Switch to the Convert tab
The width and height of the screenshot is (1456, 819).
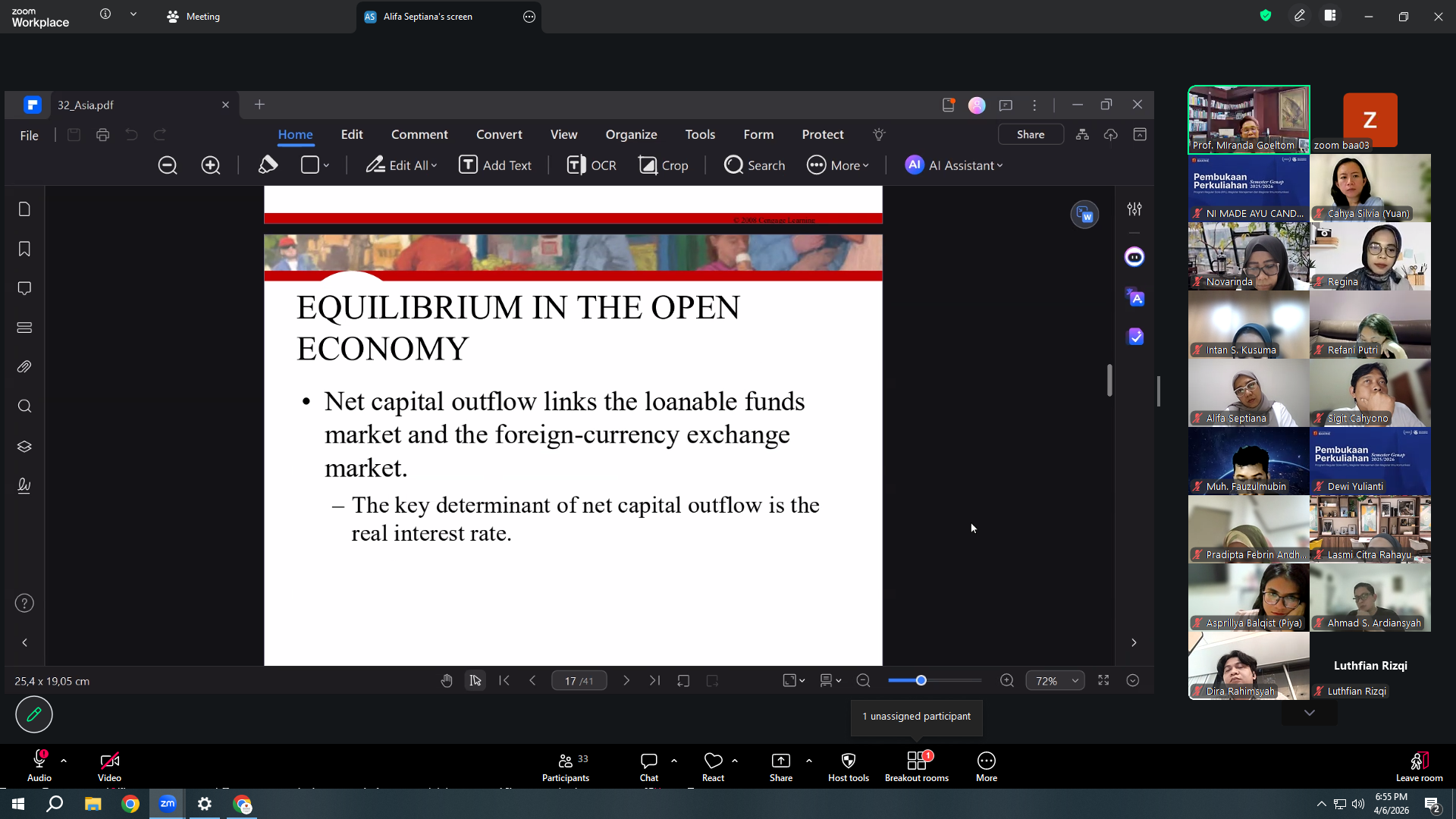pyautogui.click(x=499, y=134)
